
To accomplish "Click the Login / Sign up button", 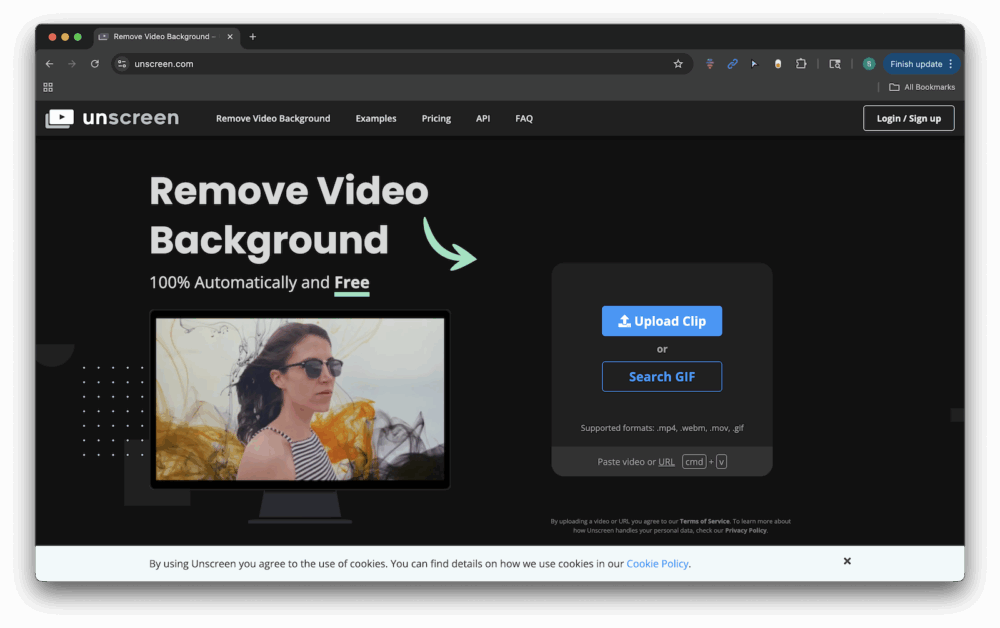I will pos(908,118).
